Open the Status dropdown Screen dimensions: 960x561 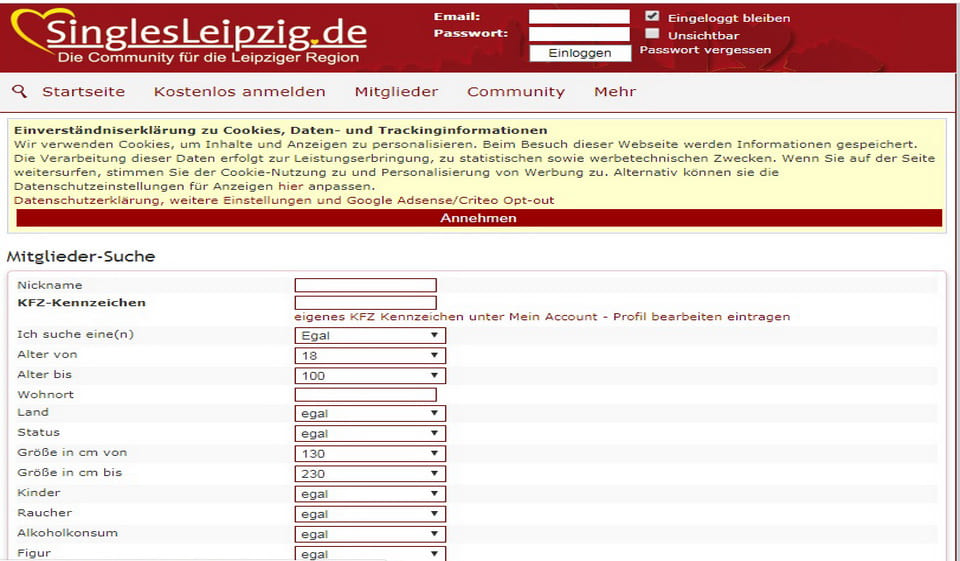[x=370, y=434]
